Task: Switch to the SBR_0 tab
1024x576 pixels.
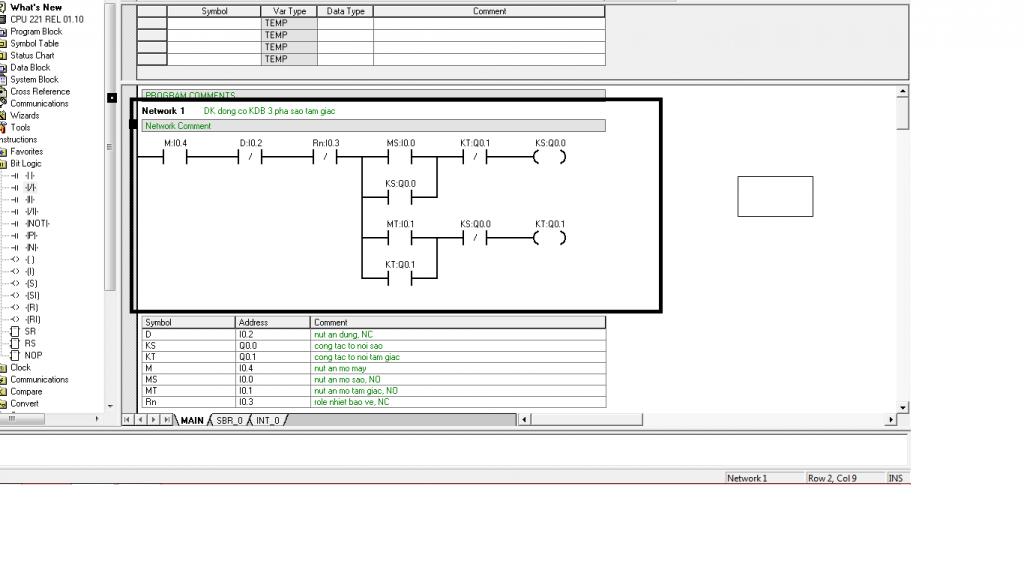Action: 229,421
